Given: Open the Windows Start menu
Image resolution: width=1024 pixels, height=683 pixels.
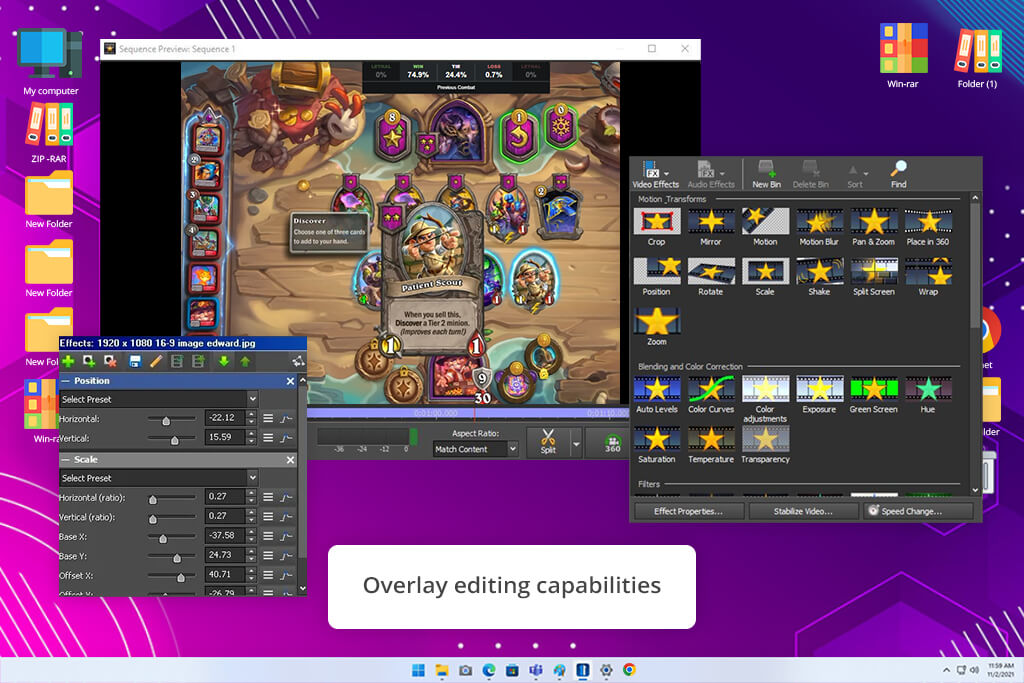Looking at the screenshot, I should 418,670.
